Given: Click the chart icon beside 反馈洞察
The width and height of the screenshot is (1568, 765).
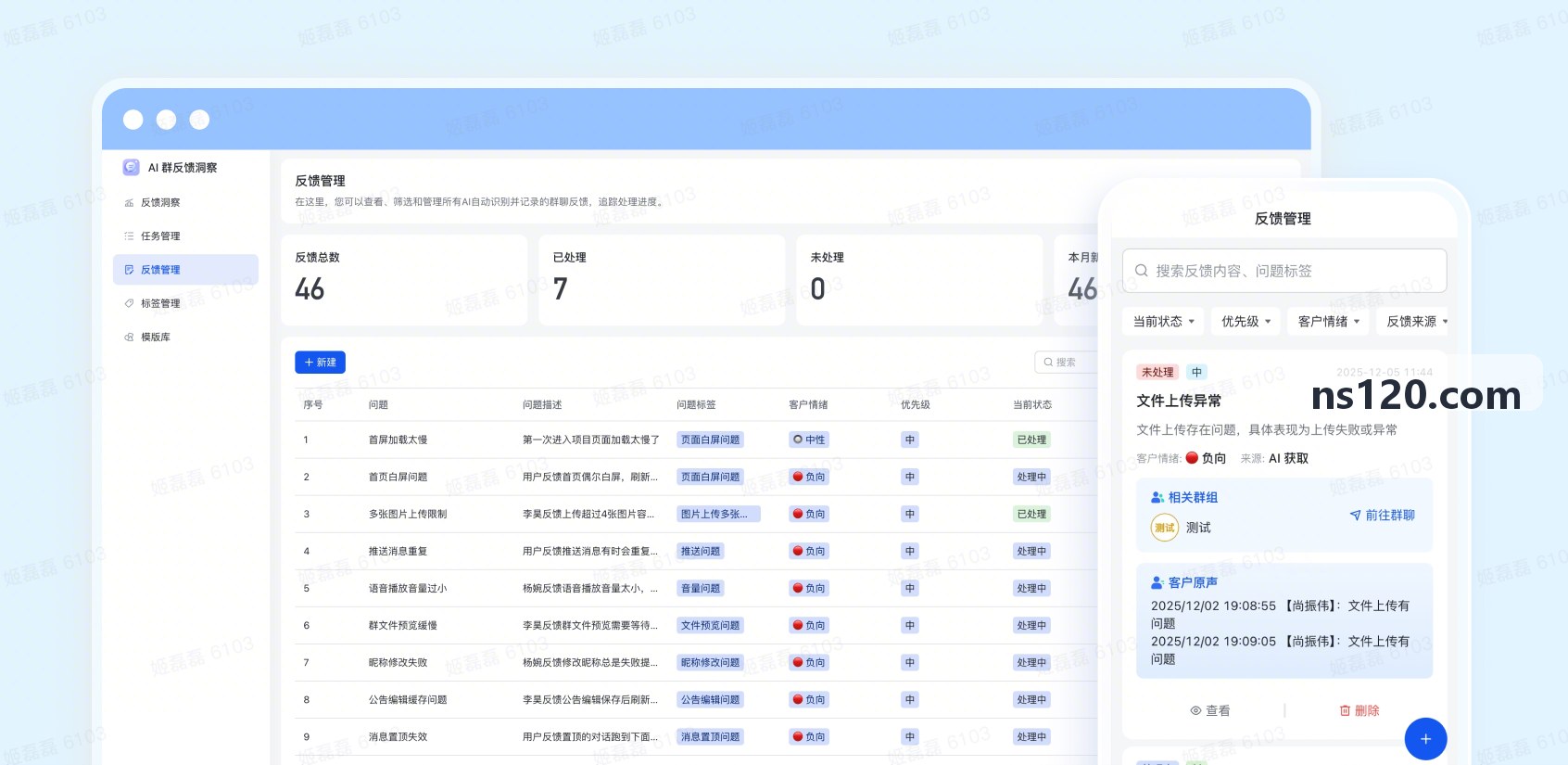Looking at the screenshot, I should click(129, 203).
